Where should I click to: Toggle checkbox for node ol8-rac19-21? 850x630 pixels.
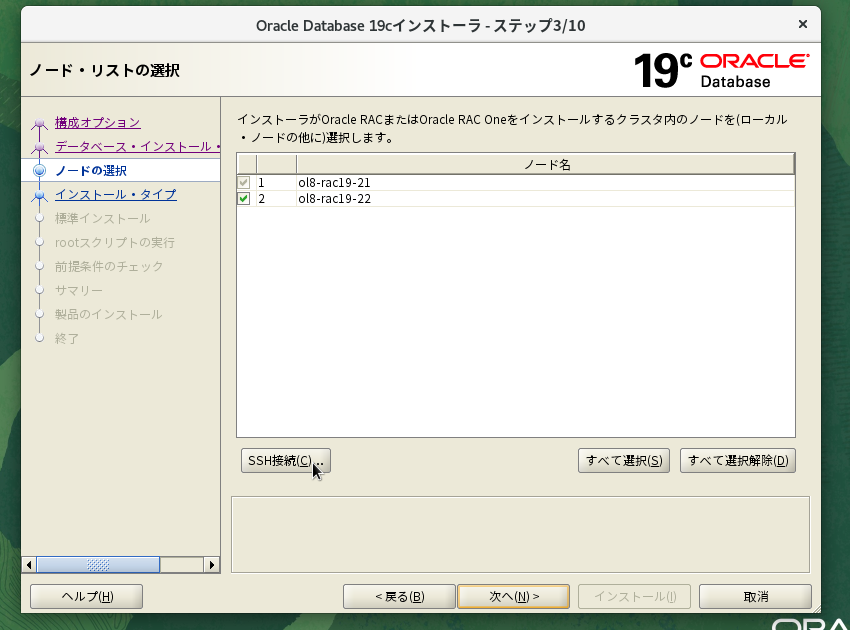pos(244,183)
